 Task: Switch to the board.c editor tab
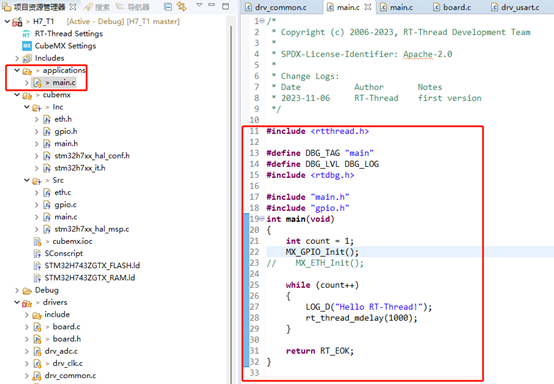[x=452, y=7]
